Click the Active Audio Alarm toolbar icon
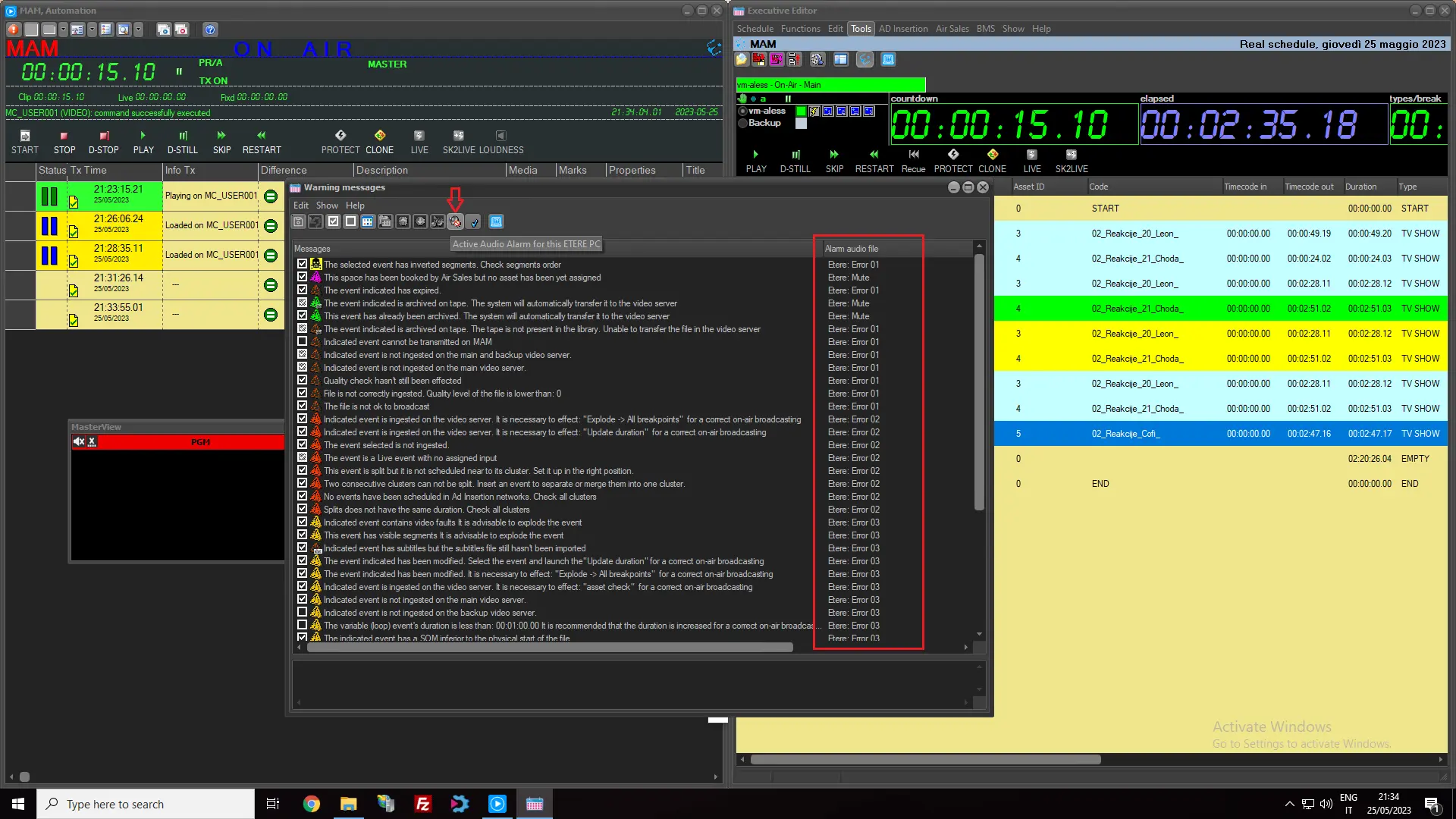Viewport: 1456px width, 819px height. (x=455, y=221)
